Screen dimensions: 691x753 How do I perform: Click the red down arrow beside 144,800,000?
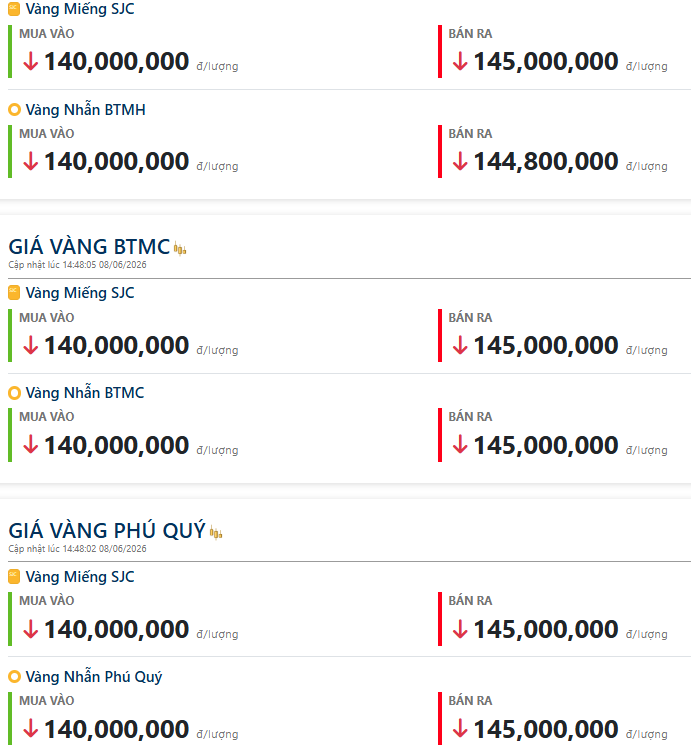click(x=460, y=161)
